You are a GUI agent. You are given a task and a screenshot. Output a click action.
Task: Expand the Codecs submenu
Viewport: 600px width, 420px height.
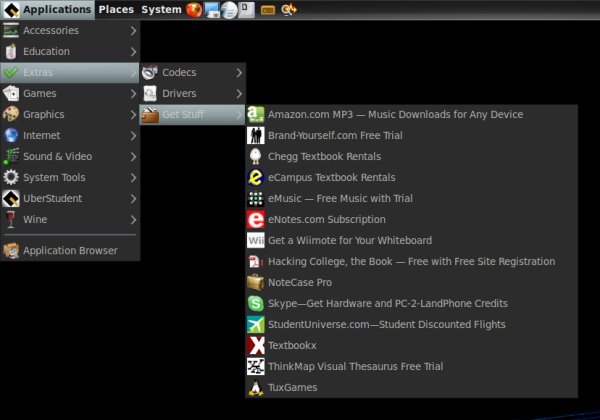point(192,73)
